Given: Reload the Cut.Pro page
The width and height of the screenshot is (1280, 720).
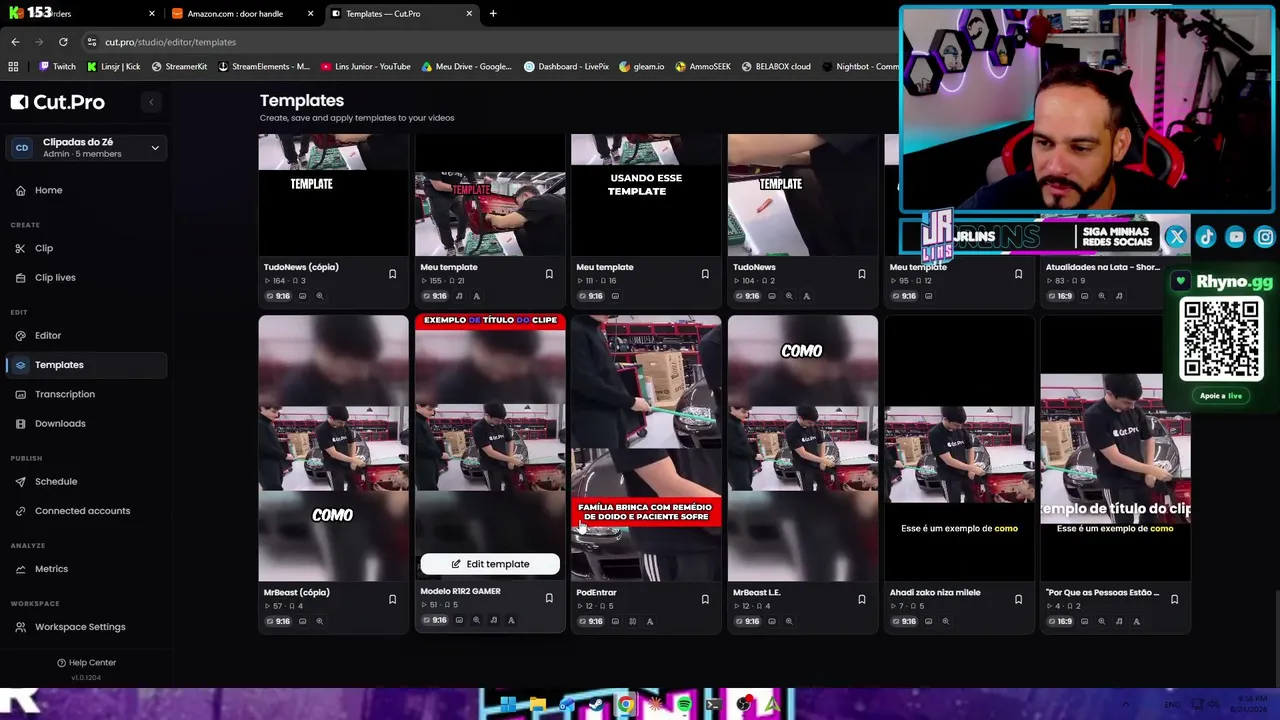Looking at the screenshot, I should 63,42.
